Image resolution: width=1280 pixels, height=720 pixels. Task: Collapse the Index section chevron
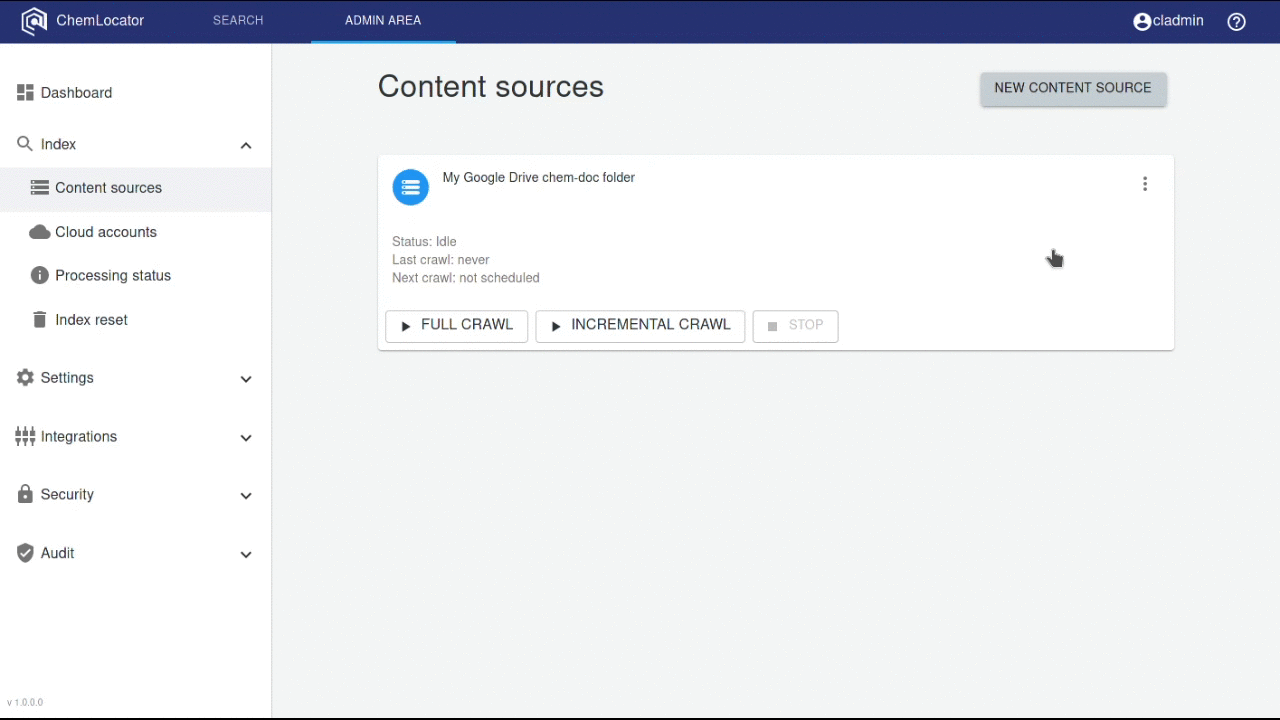[246, 145]
